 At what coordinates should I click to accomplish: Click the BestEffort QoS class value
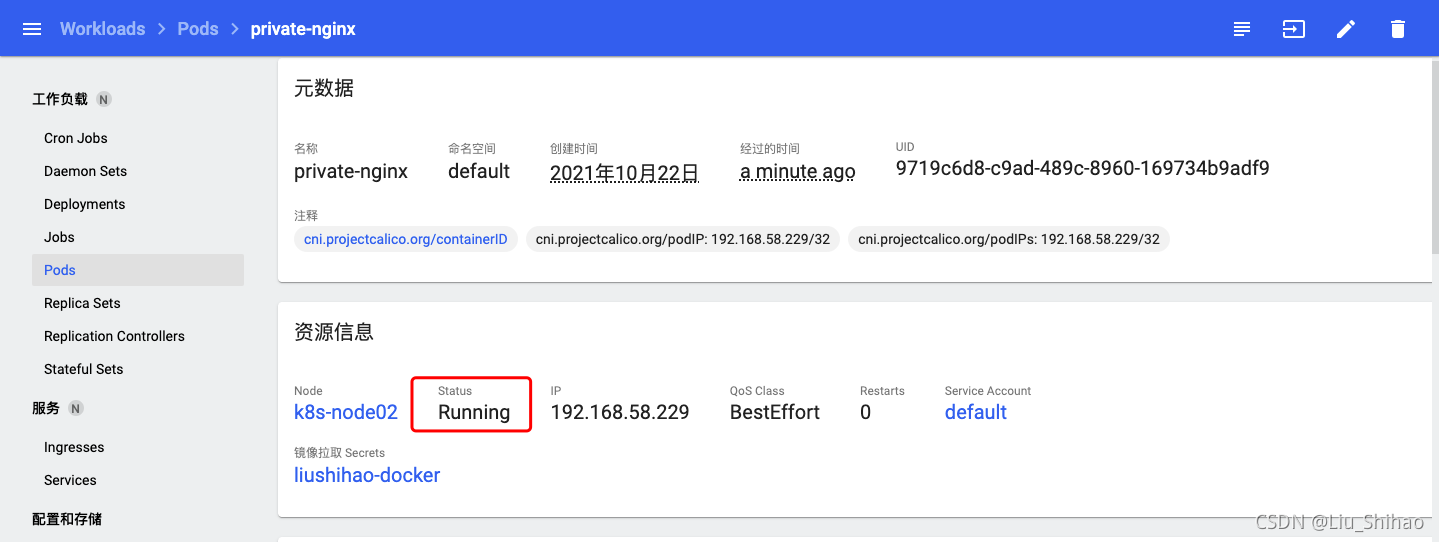775,412
